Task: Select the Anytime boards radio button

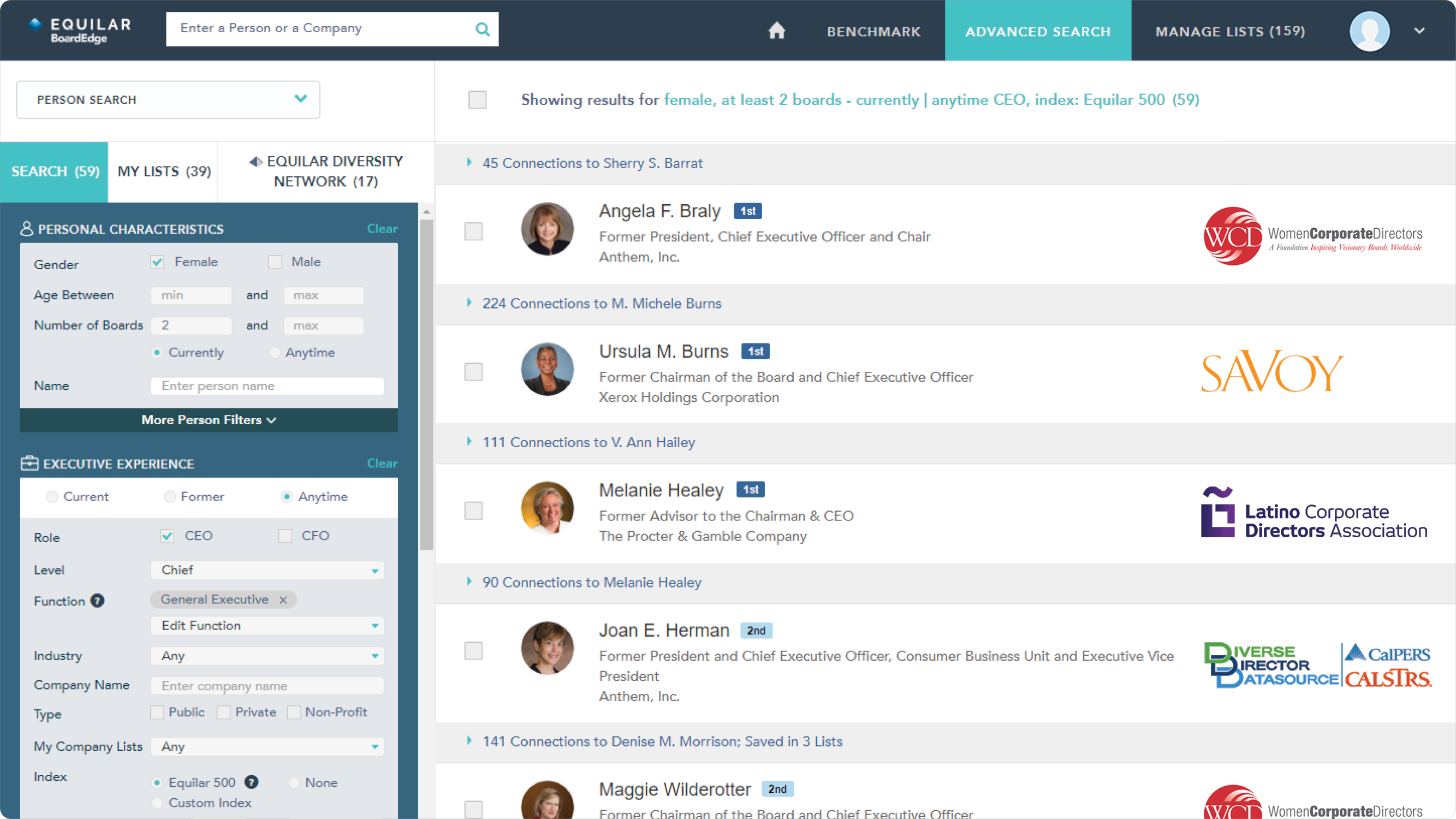Action: (275, 352)
